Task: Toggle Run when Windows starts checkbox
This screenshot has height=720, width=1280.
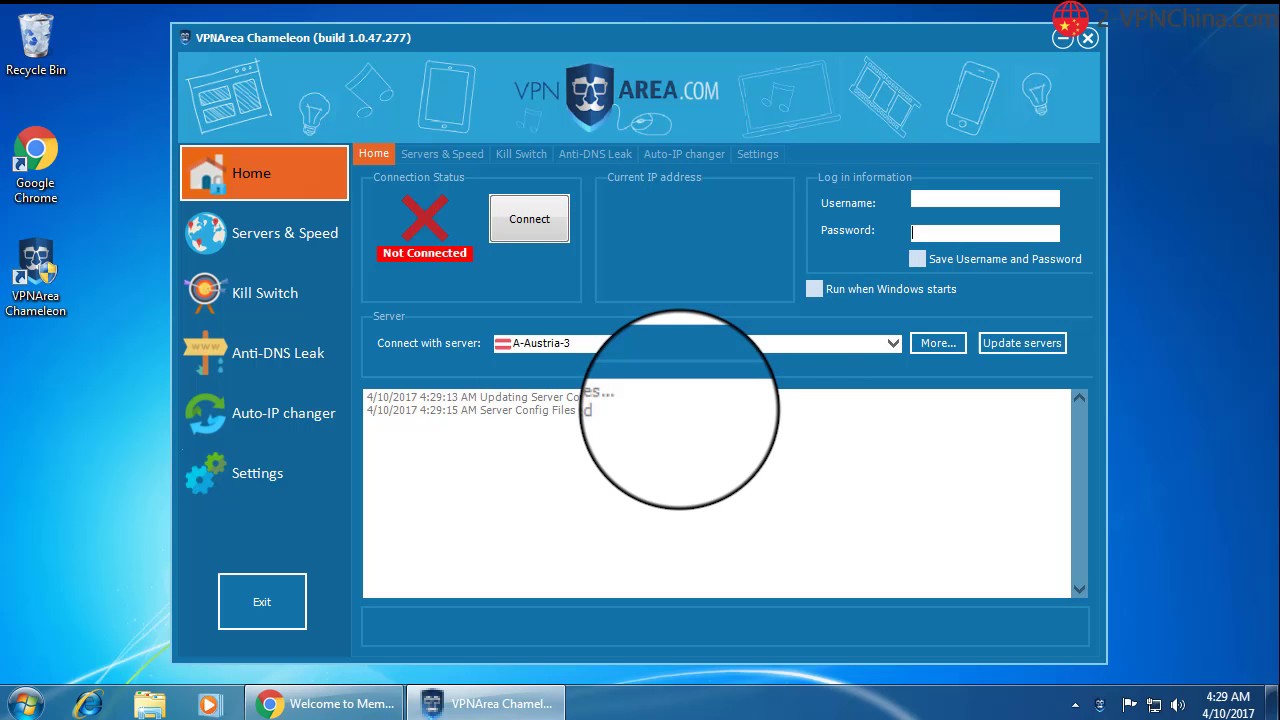Action: pyautogui.click(x=814, y=289)
